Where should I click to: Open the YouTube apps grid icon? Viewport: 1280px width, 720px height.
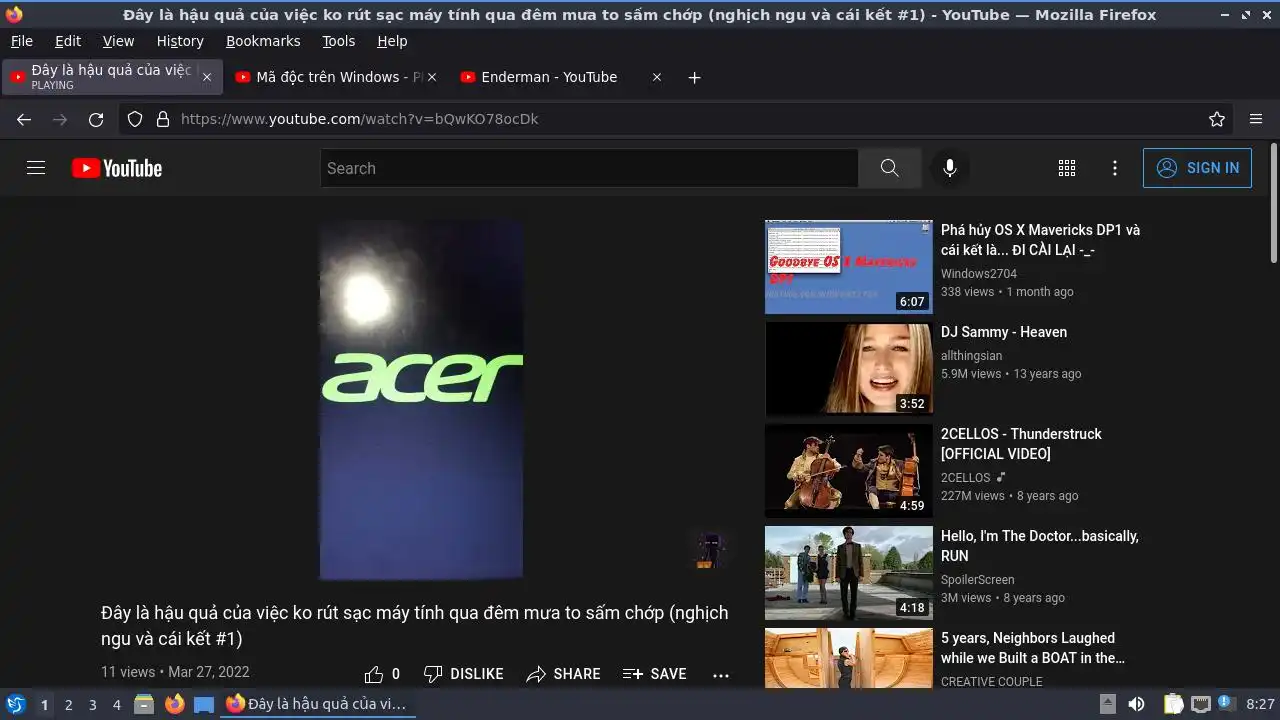point(1067,168)
